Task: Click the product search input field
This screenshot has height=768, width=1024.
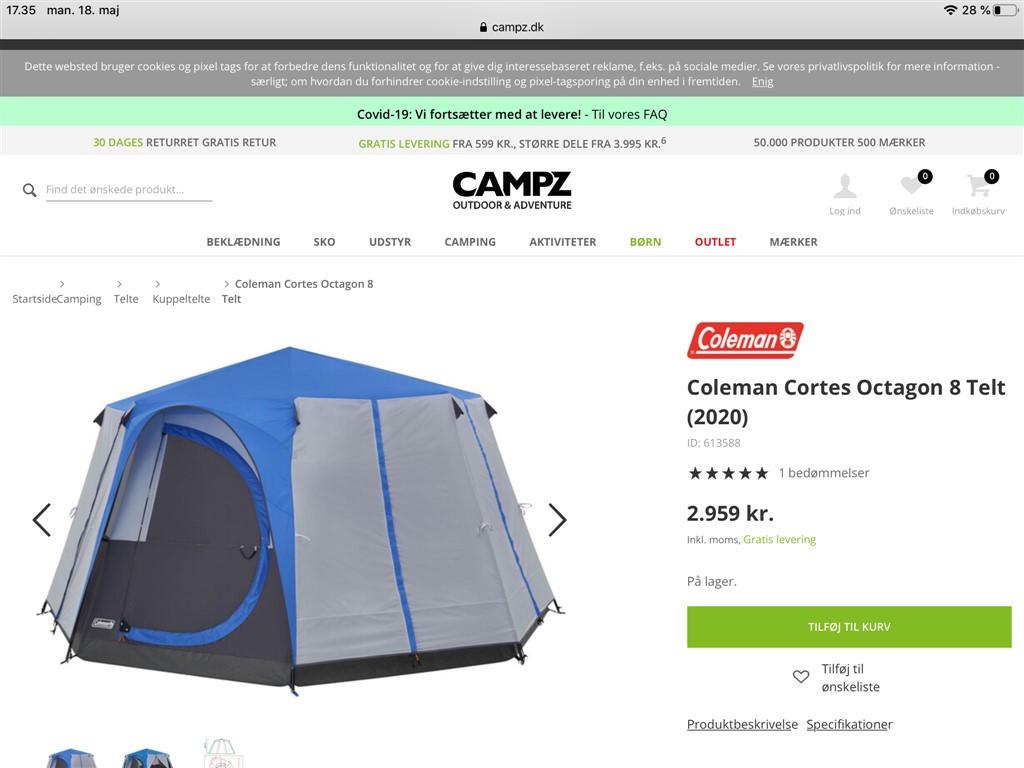Action: pos(129,190)
